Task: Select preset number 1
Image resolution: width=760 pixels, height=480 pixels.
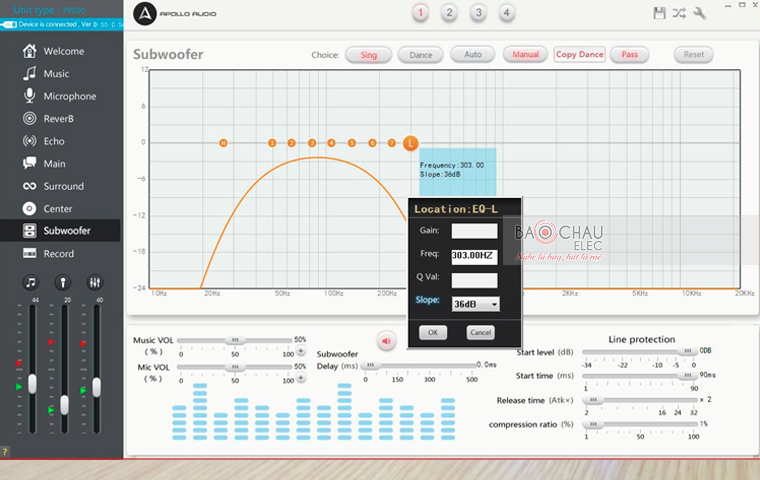Action: coord(420,13)
